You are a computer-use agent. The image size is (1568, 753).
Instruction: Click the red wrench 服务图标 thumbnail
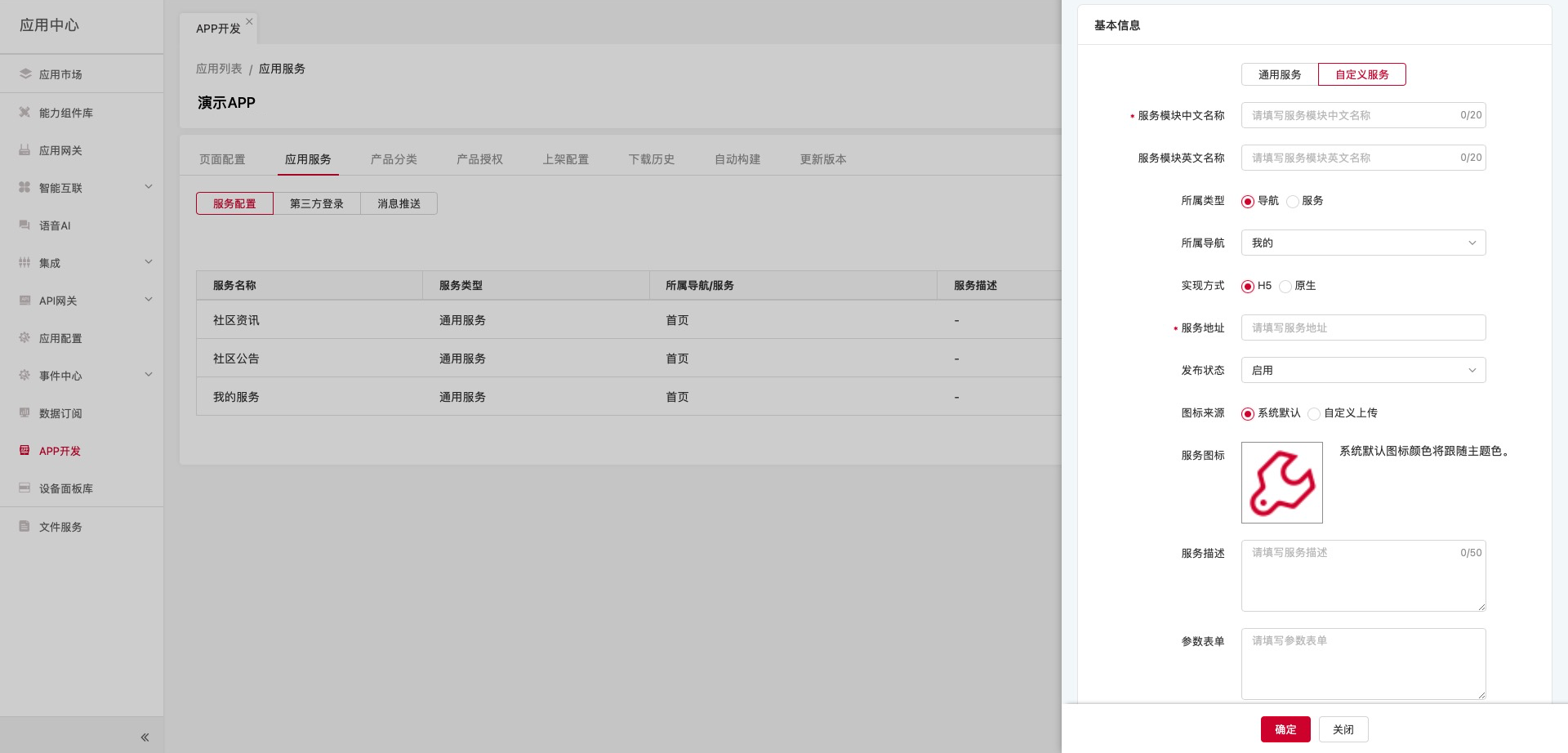point(1281,483)
